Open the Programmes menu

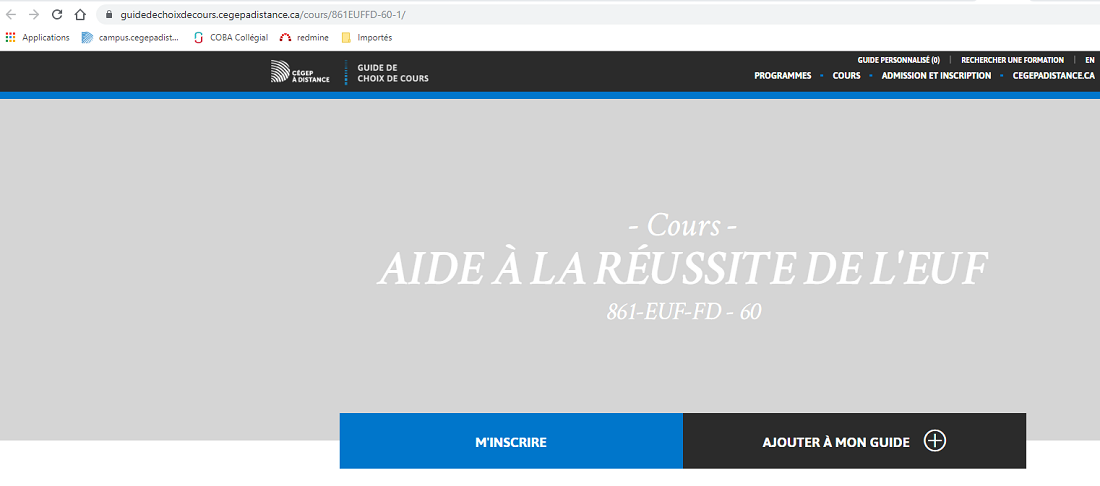tap(782, 76)
